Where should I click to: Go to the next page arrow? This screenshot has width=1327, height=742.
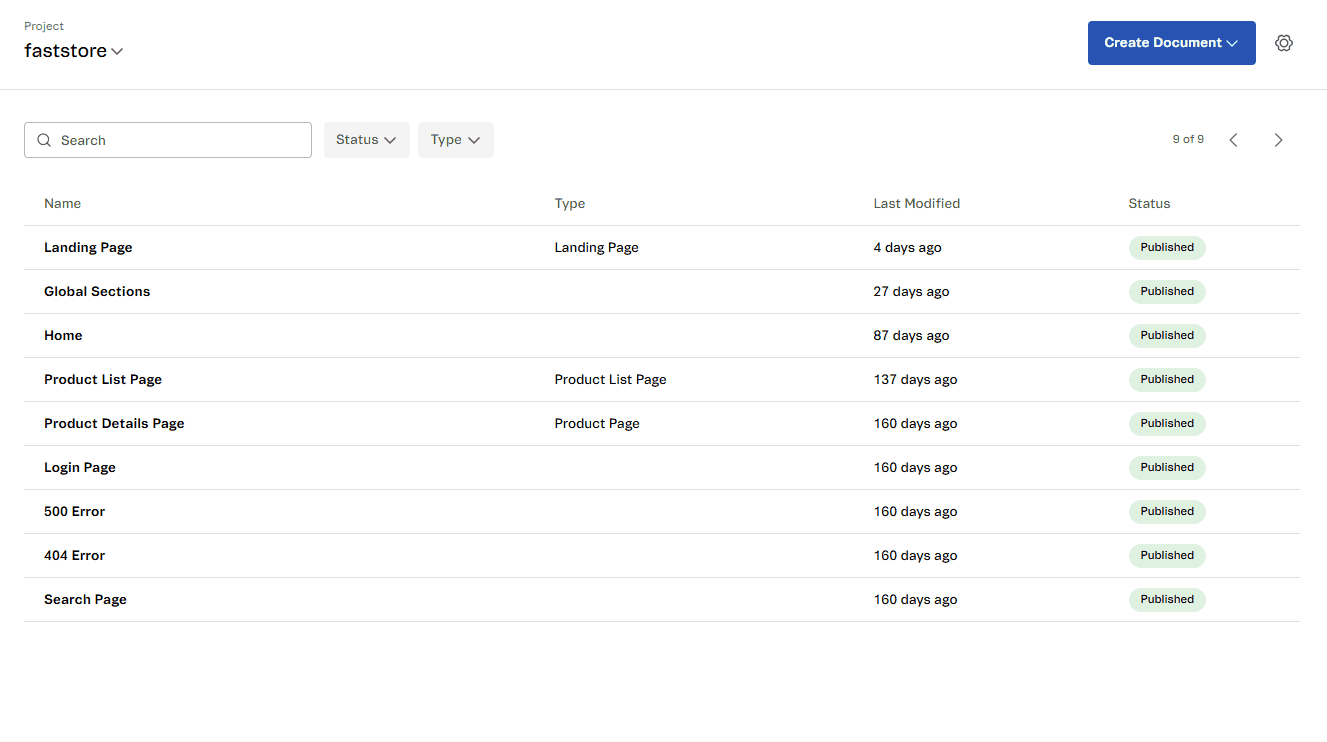pos(1278,140)
